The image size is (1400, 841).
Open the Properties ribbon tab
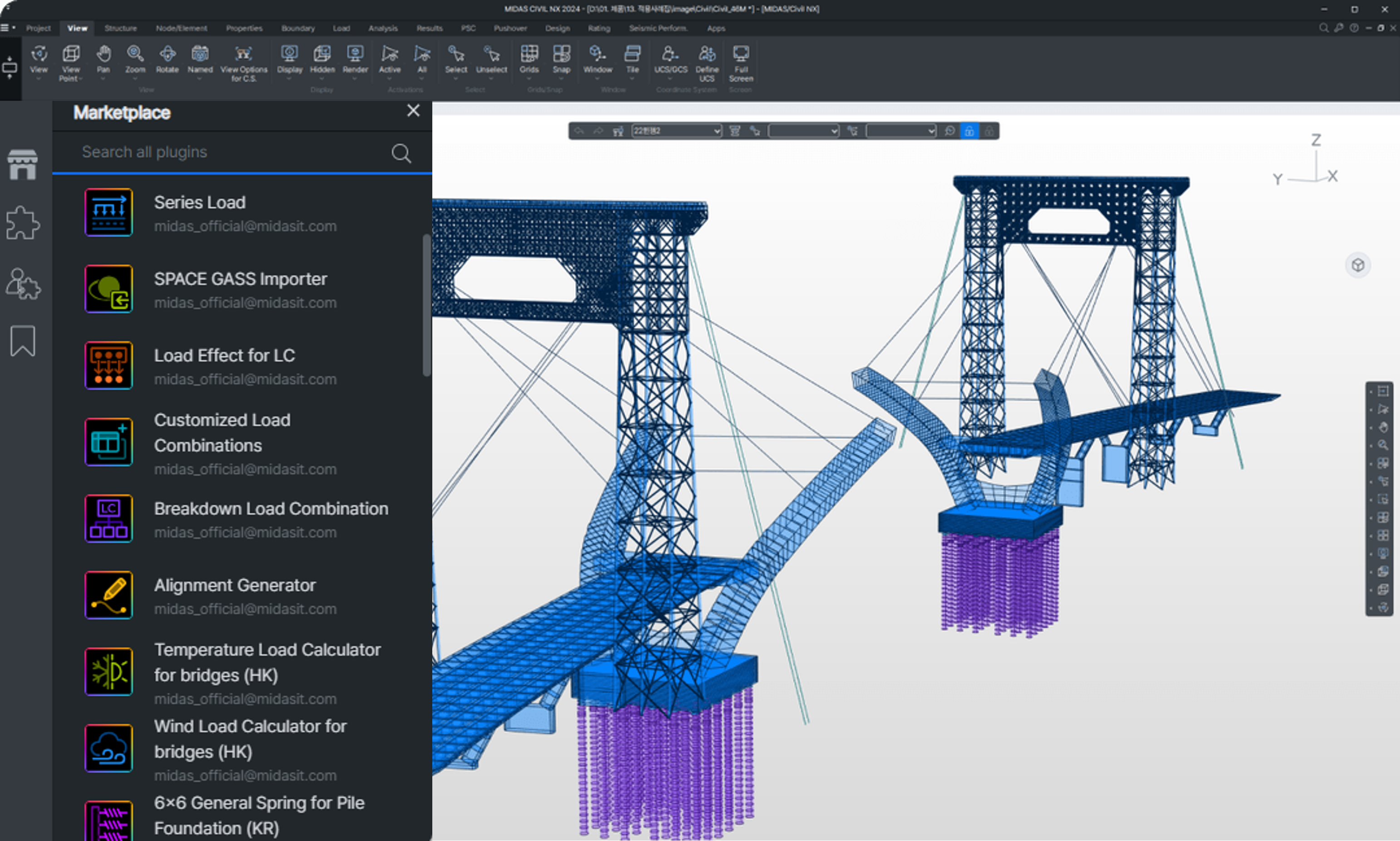click(x=244, y=28)
